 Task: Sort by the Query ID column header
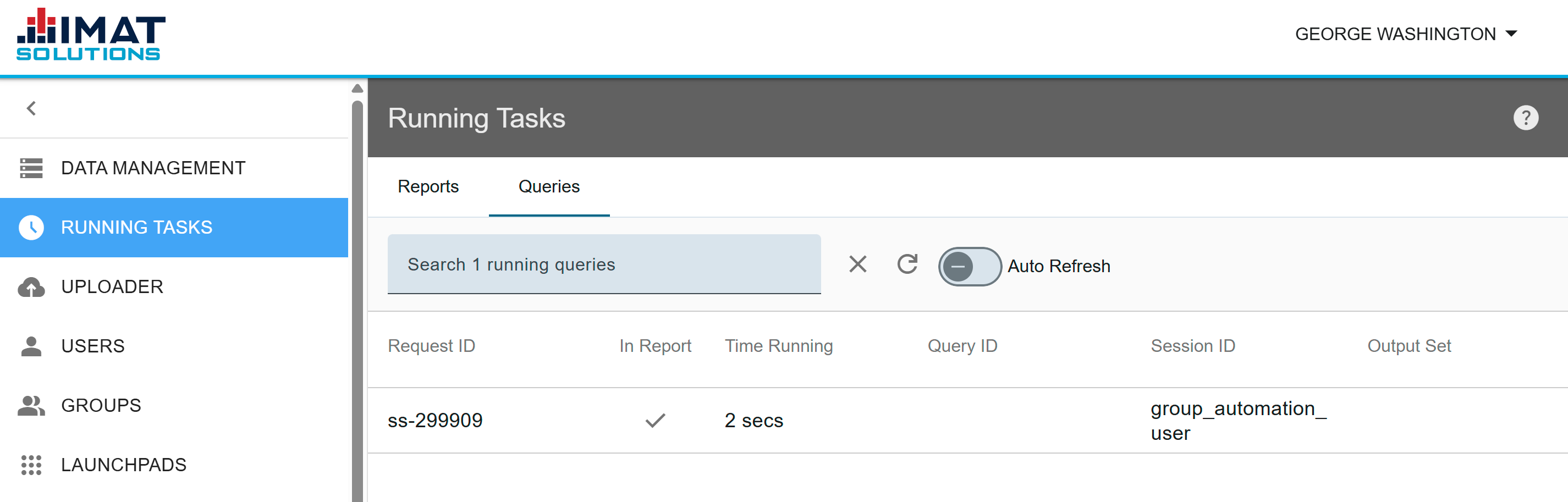coord(962,346)
